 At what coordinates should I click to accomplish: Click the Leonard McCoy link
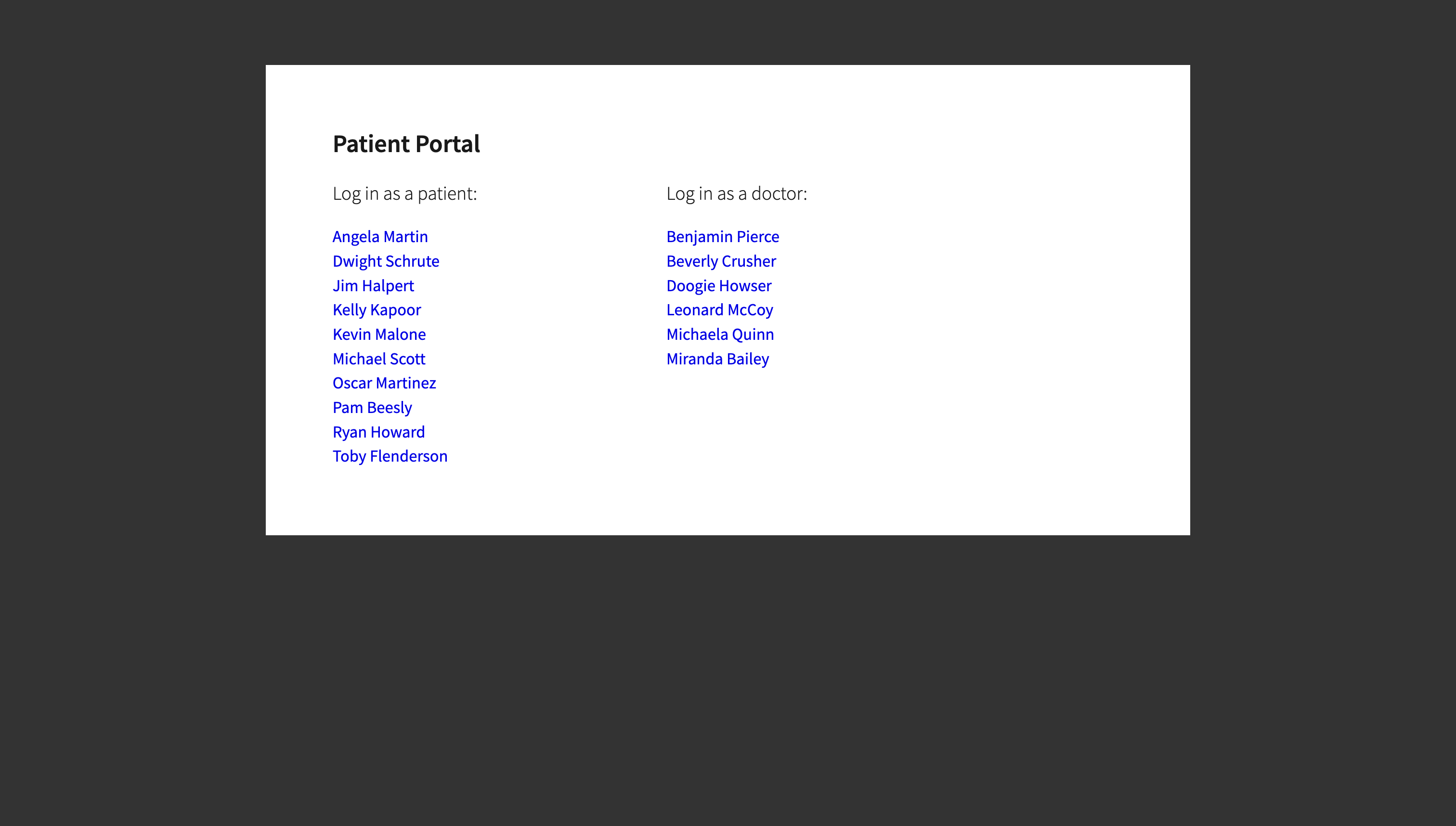(x=719, y=310)
